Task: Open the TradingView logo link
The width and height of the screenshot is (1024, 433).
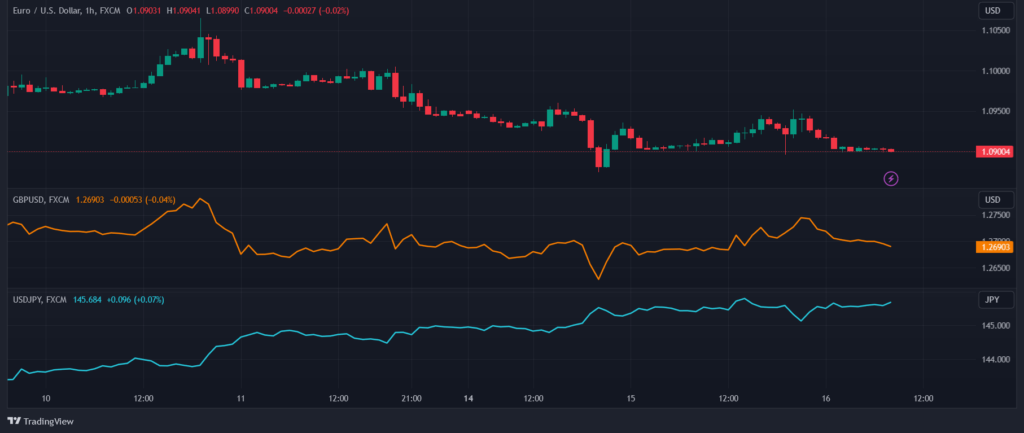Action: (x=40, y=421)
